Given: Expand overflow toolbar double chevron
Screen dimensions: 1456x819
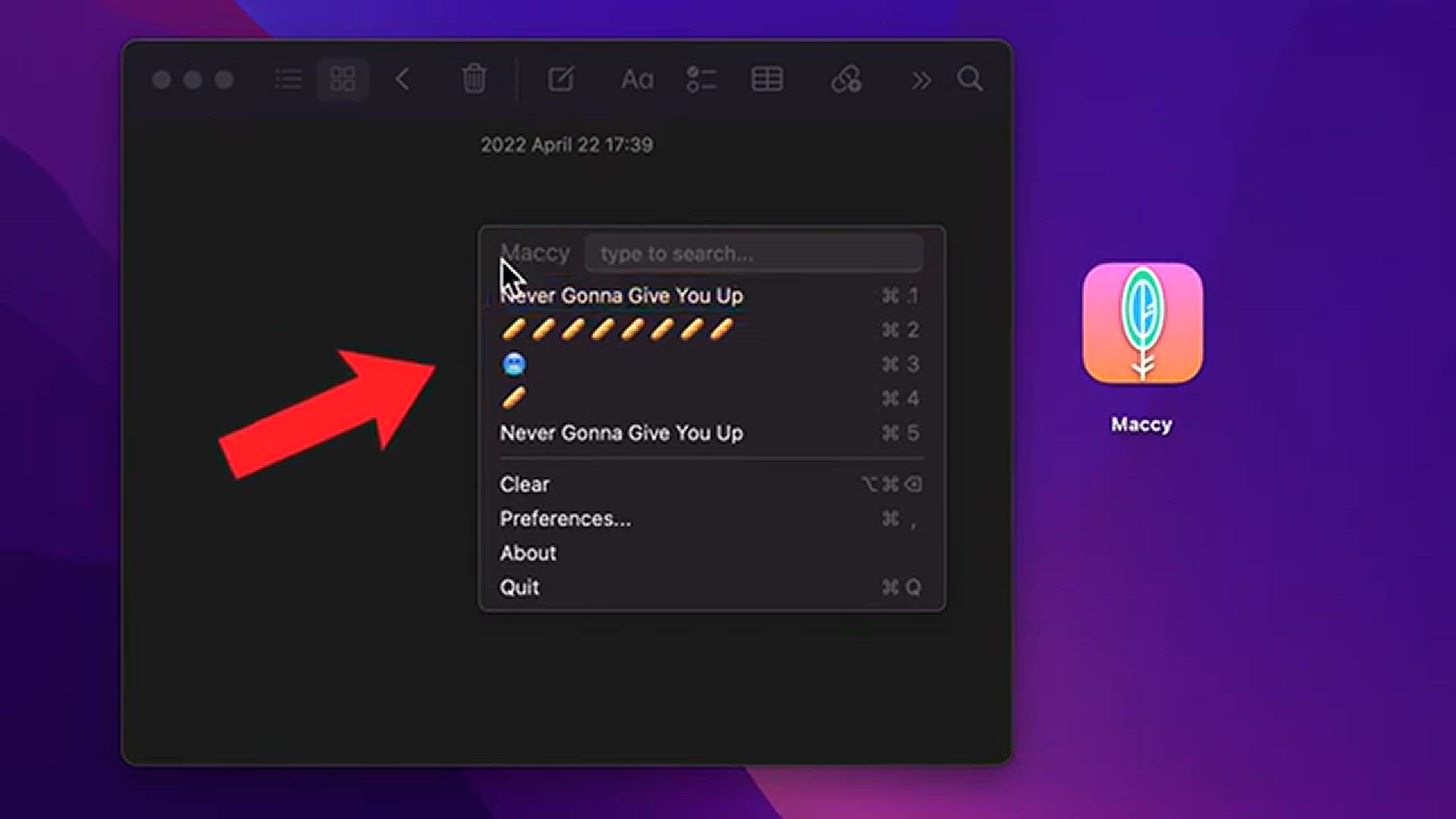Looking at the screenshot, I should click(921, 80).
